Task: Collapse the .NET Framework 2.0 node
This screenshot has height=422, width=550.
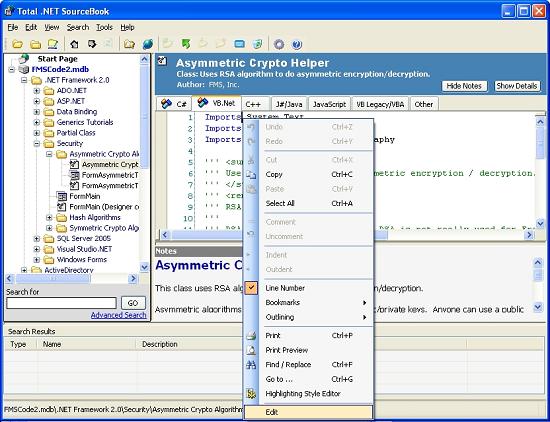Action: [24, 80]
